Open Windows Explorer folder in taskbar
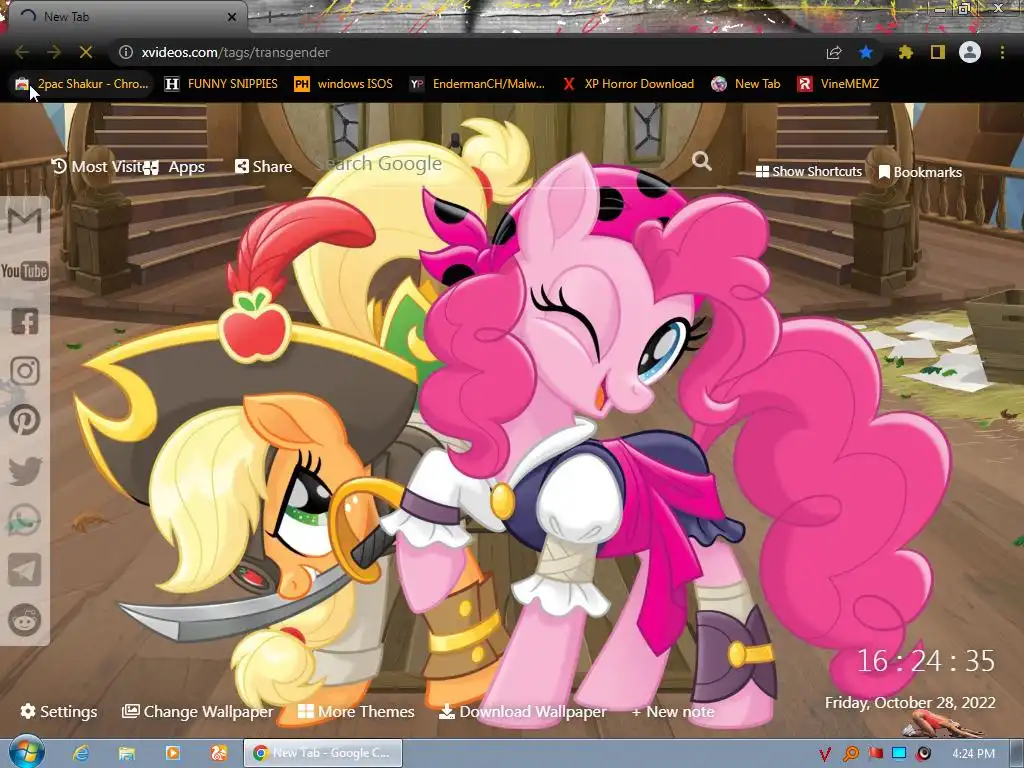Viewport: 1024px width, 768px height. pos(127,753)
